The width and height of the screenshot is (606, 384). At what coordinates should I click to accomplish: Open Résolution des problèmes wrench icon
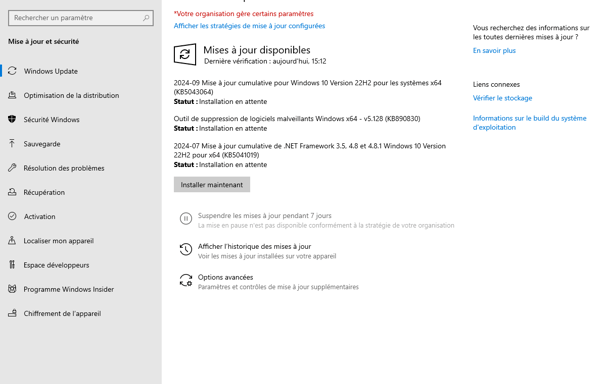(12, 168)
